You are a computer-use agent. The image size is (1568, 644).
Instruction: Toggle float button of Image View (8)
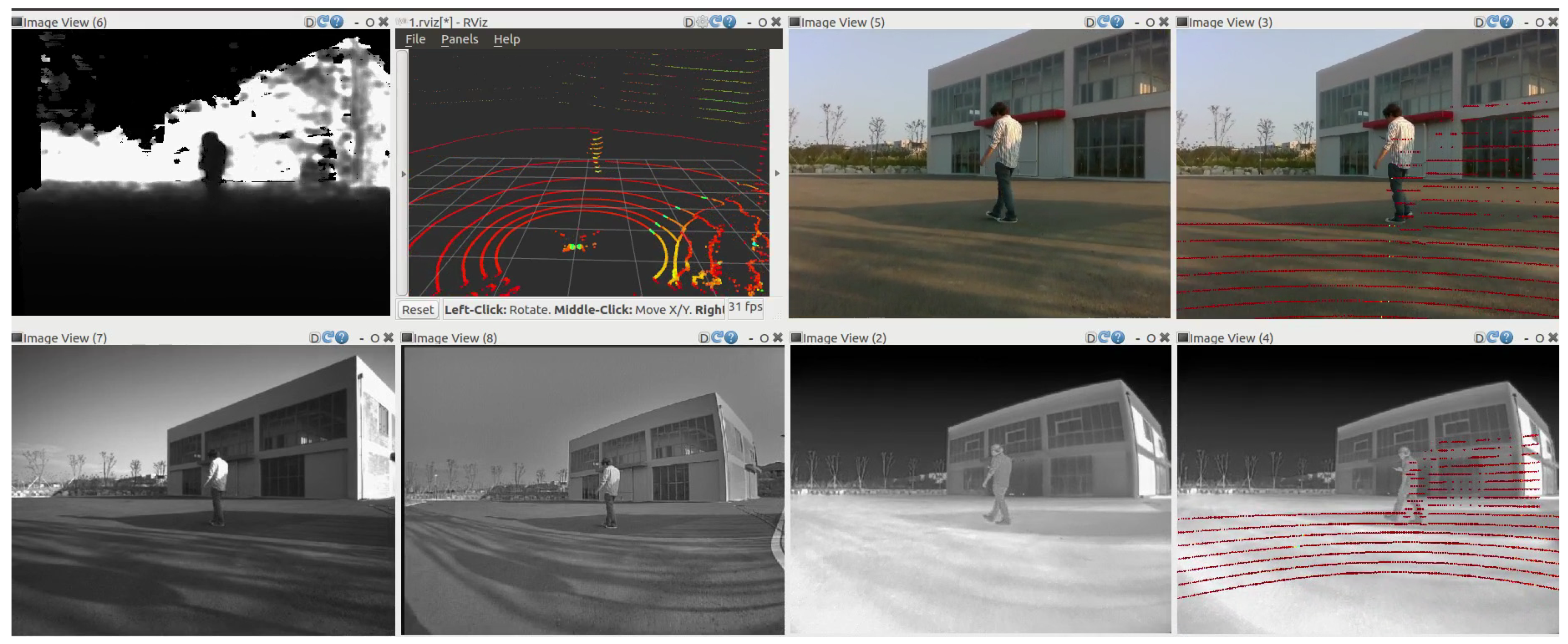pyautogui.click(x=764, y=338)
